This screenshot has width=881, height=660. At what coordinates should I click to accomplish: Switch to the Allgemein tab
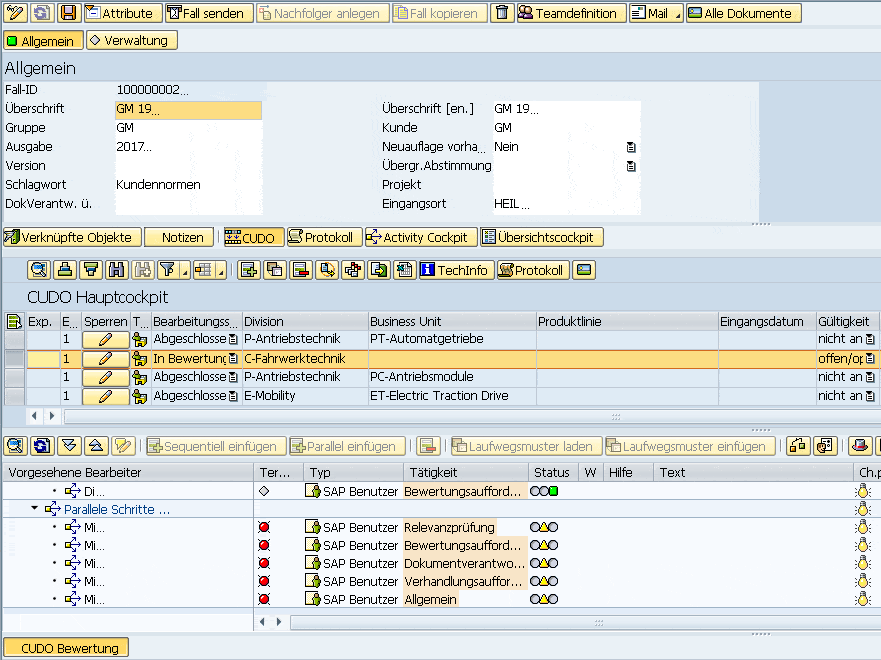[42, 41]
